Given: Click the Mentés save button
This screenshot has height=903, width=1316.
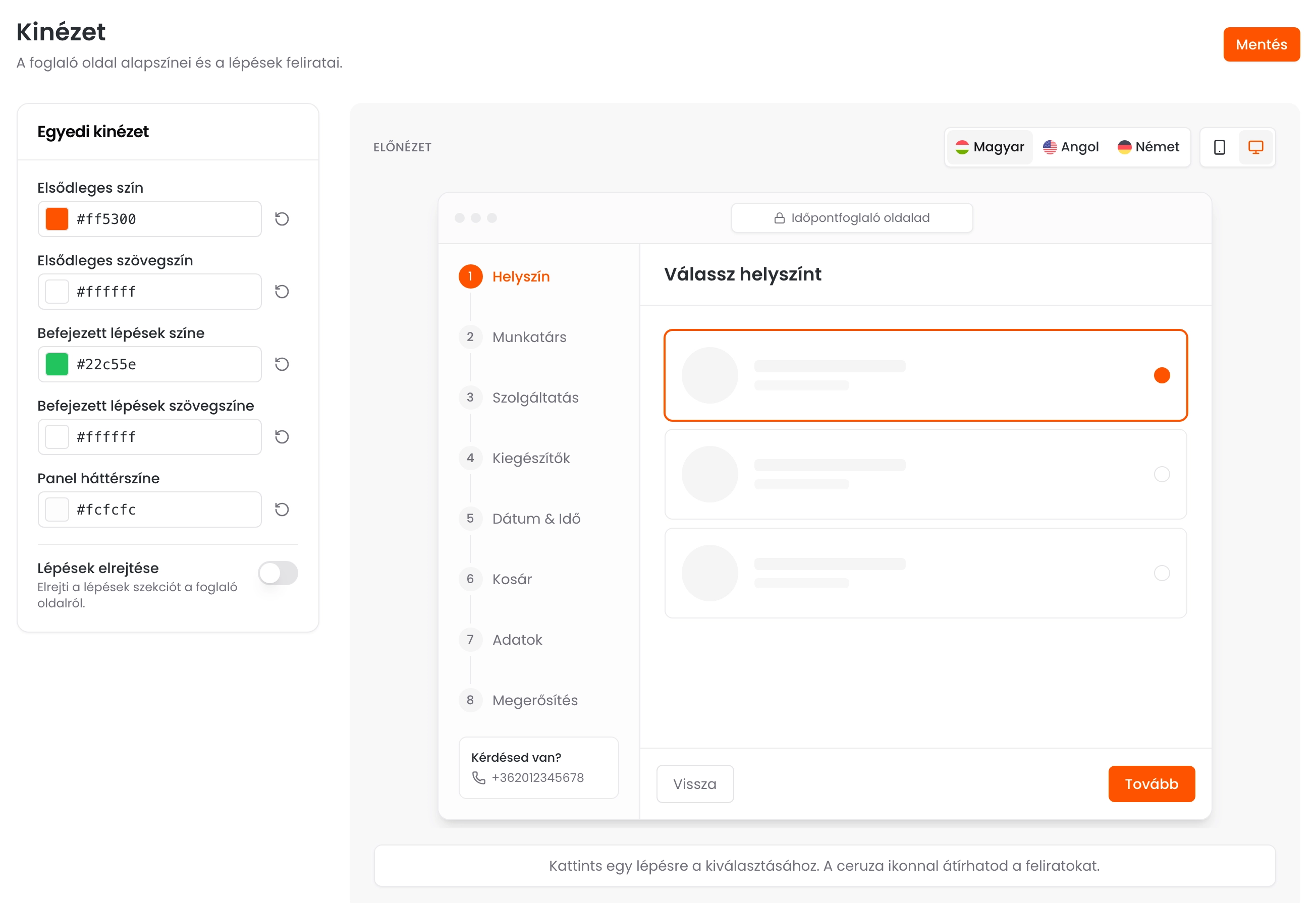Looking at the screenshot, I should 1262,44.
